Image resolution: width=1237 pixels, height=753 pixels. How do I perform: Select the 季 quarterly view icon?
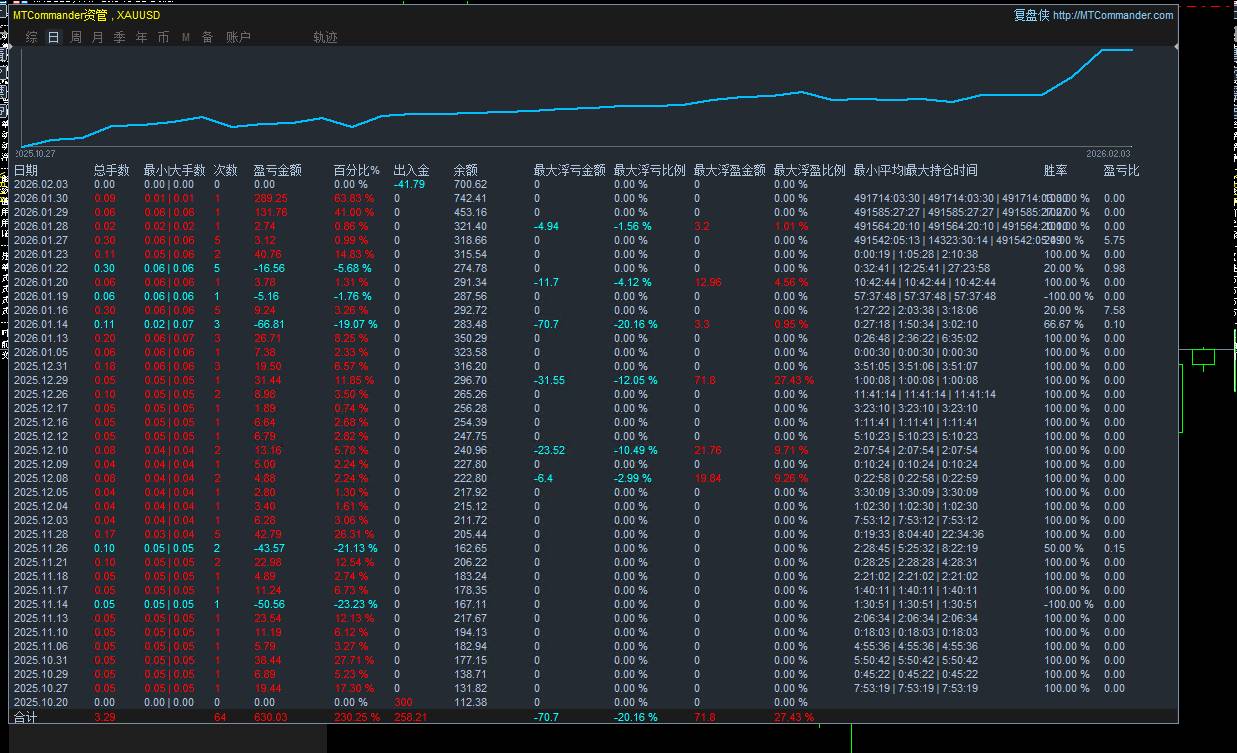coord(118,36)
